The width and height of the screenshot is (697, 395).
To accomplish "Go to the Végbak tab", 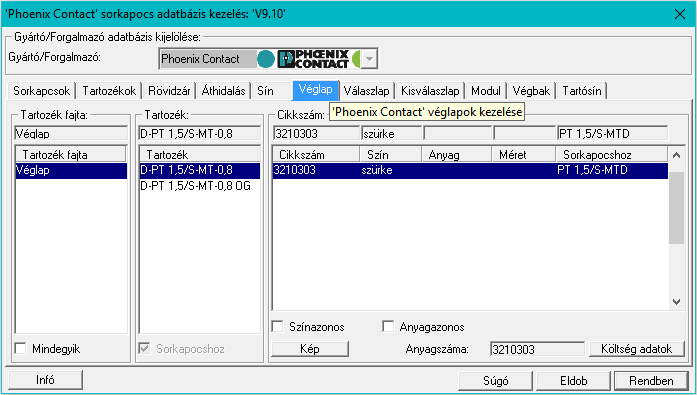I will pos(531,91).
